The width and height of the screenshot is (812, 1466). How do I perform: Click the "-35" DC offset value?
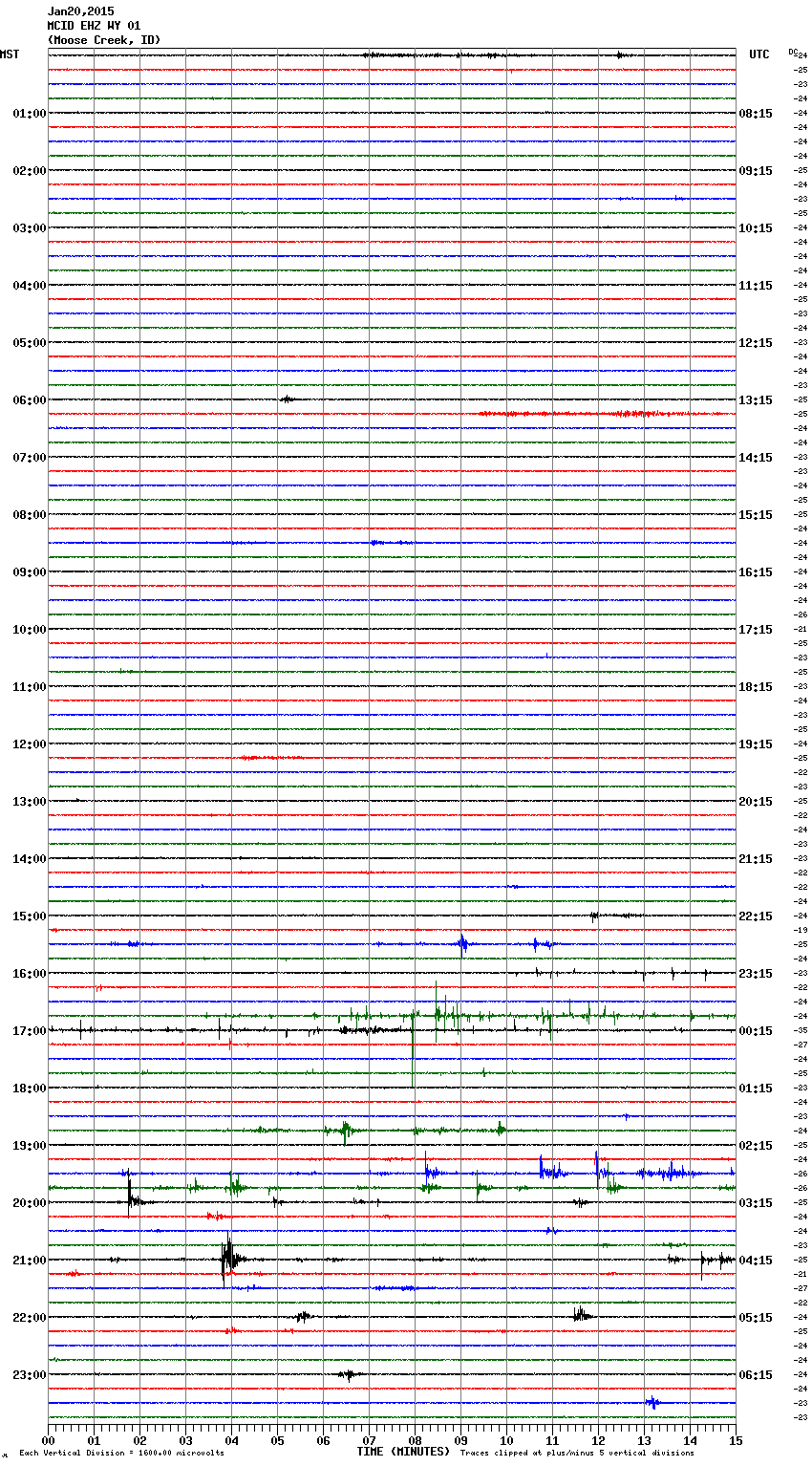[x=801, y=1030]
